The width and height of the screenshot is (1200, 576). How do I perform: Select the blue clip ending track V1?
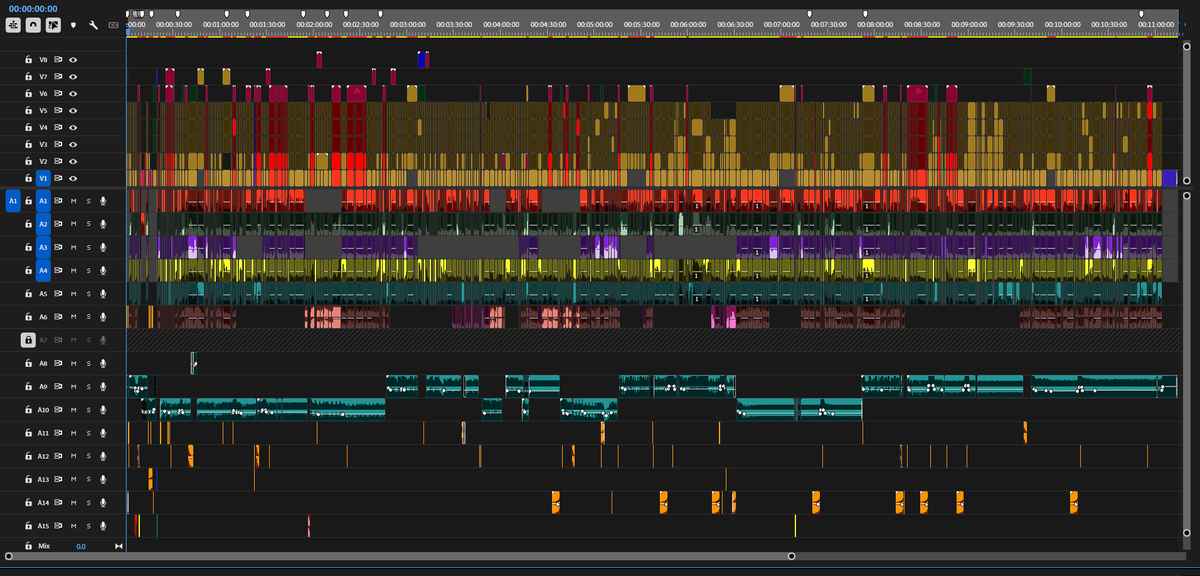pyautogui.click(x=1170, y=178)
